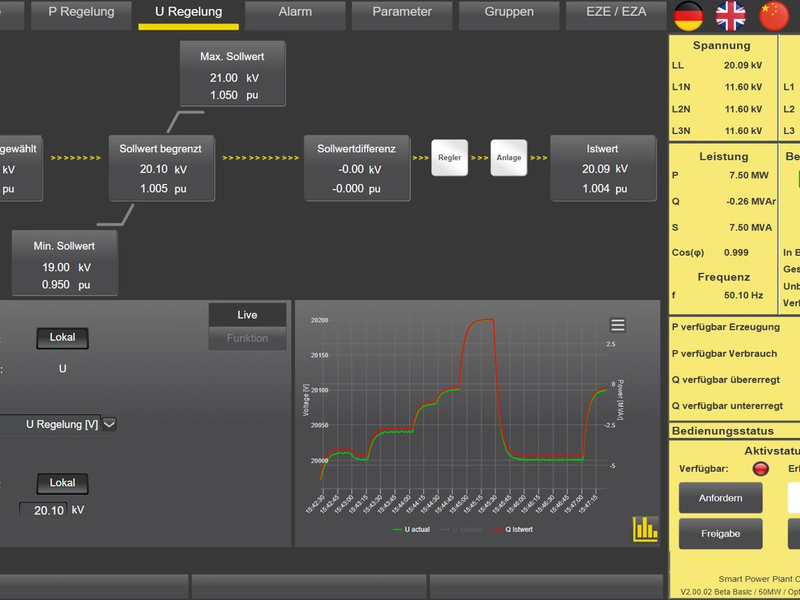Click the 20.10 kV setpoint input field
Screen dimensions: 800x600
pyautogui.click(x=43, y=510)
